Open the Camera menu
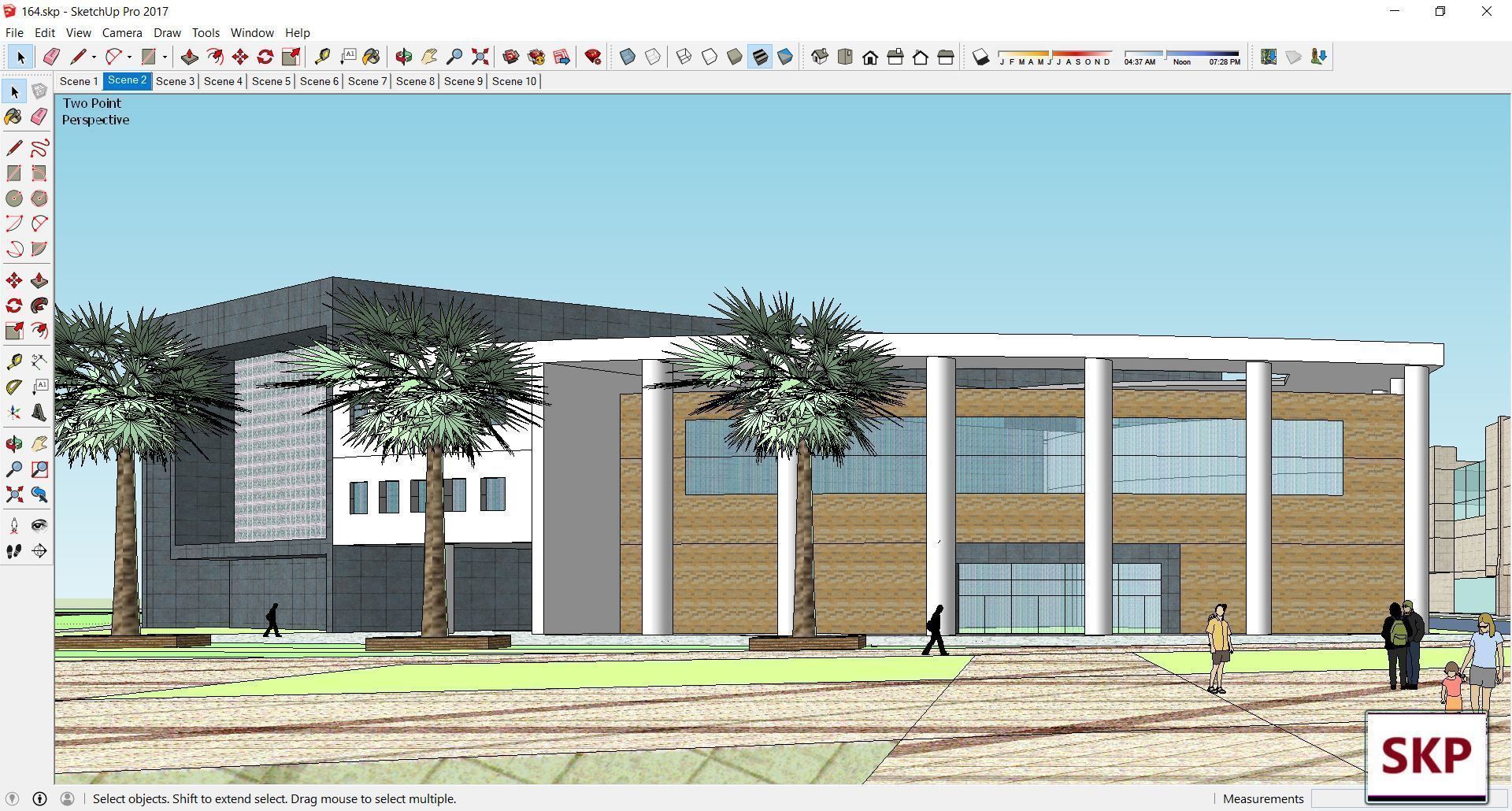The width and height of the screenshot is (1512, 811). click(x=122, y=33)
